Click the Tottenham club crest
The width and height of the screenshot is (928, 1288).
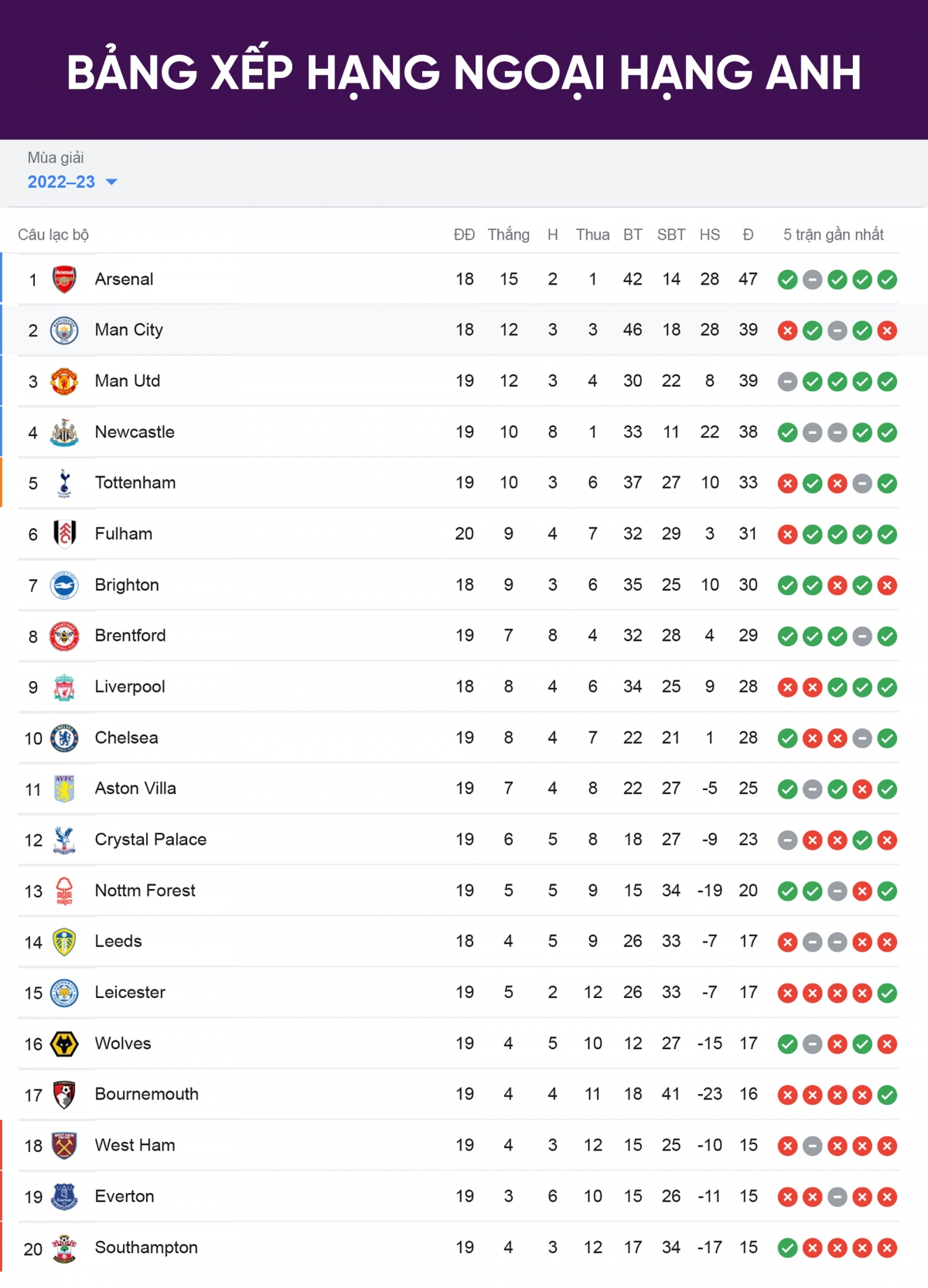64,483
